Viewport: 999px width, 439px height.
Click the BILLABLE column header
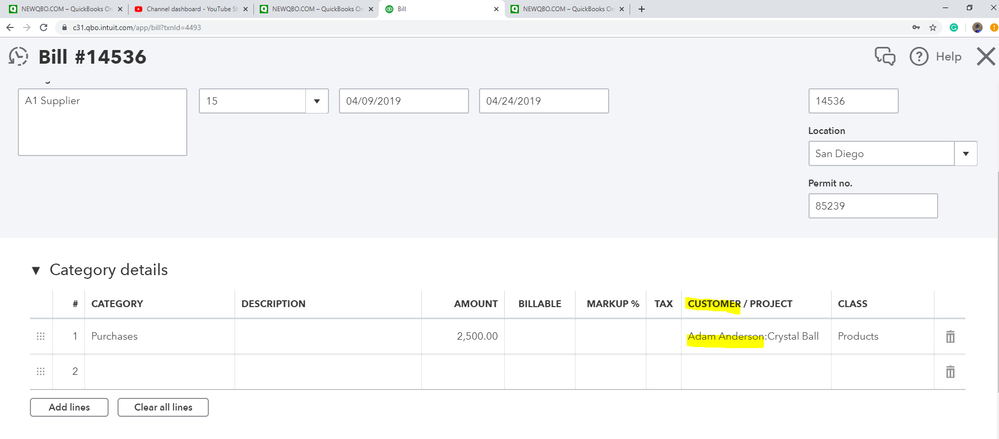point(540,304)
